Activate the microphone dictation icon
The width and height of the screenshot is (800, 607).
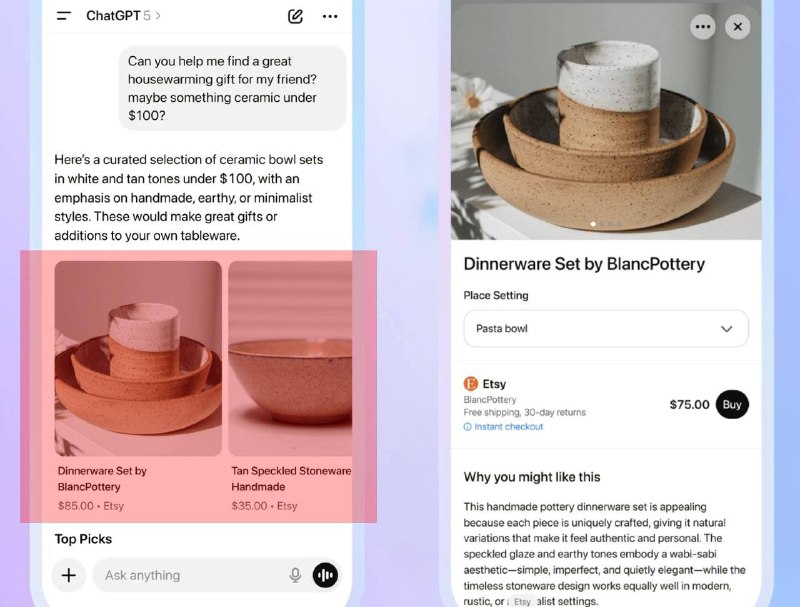[295, 575]
